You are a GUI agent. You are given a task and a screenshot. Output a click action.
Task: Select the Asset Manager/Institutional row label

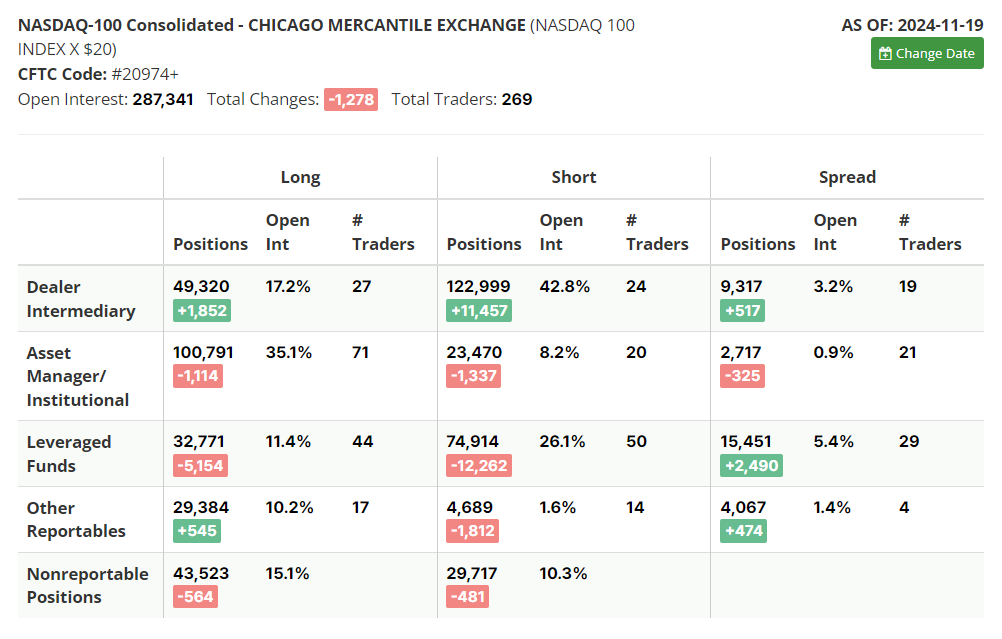(78, 376)
